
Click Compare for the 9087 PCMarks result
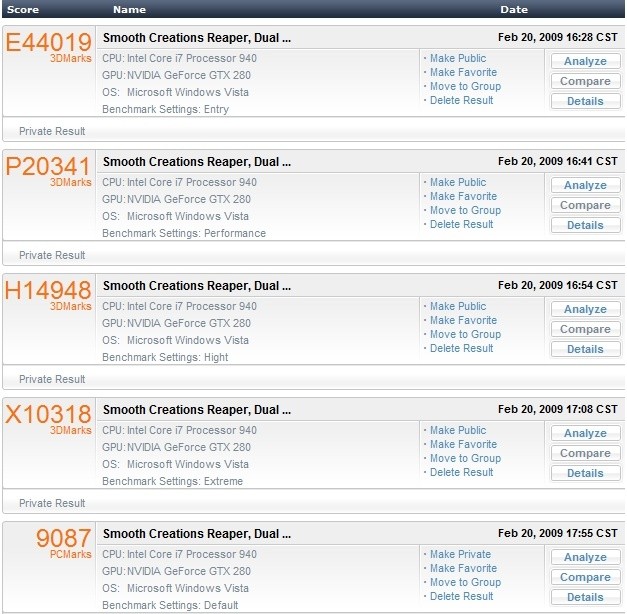[x=585, y=577]
